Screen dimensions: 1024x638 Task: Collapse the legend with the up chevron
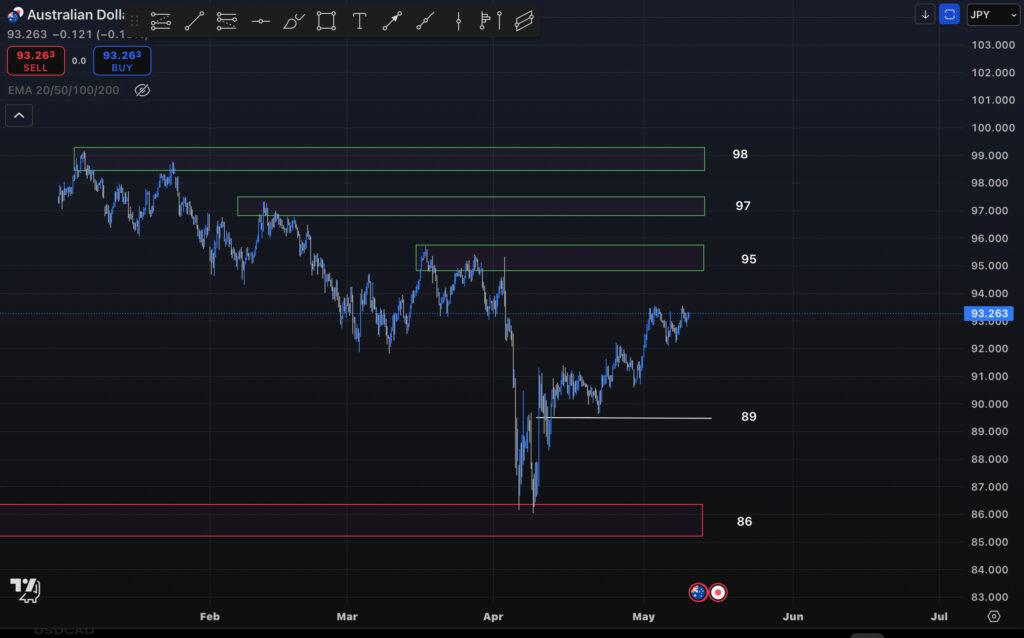coord(19,115)
